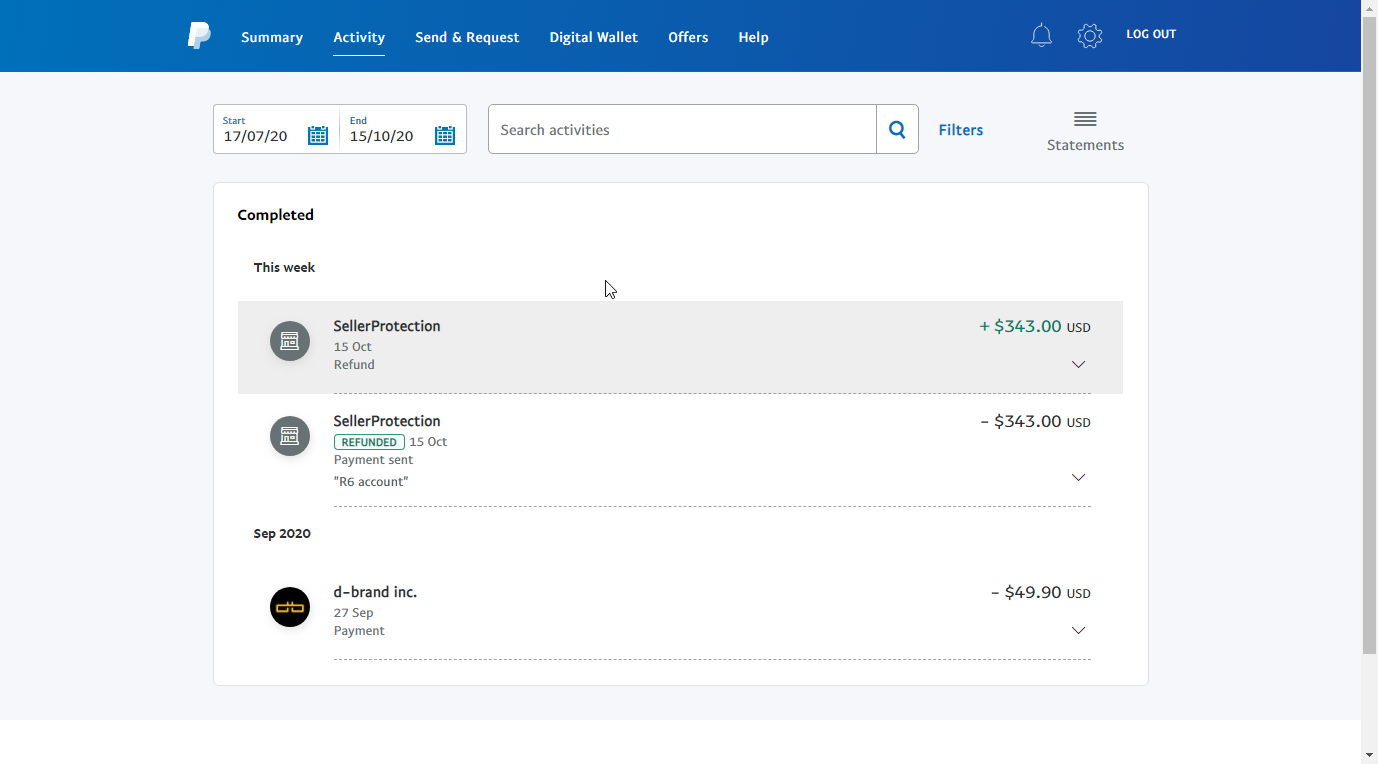Click SellerProtection refund store icon
Viewport: 1378px width, 764px height.
[x=290, y=342]
